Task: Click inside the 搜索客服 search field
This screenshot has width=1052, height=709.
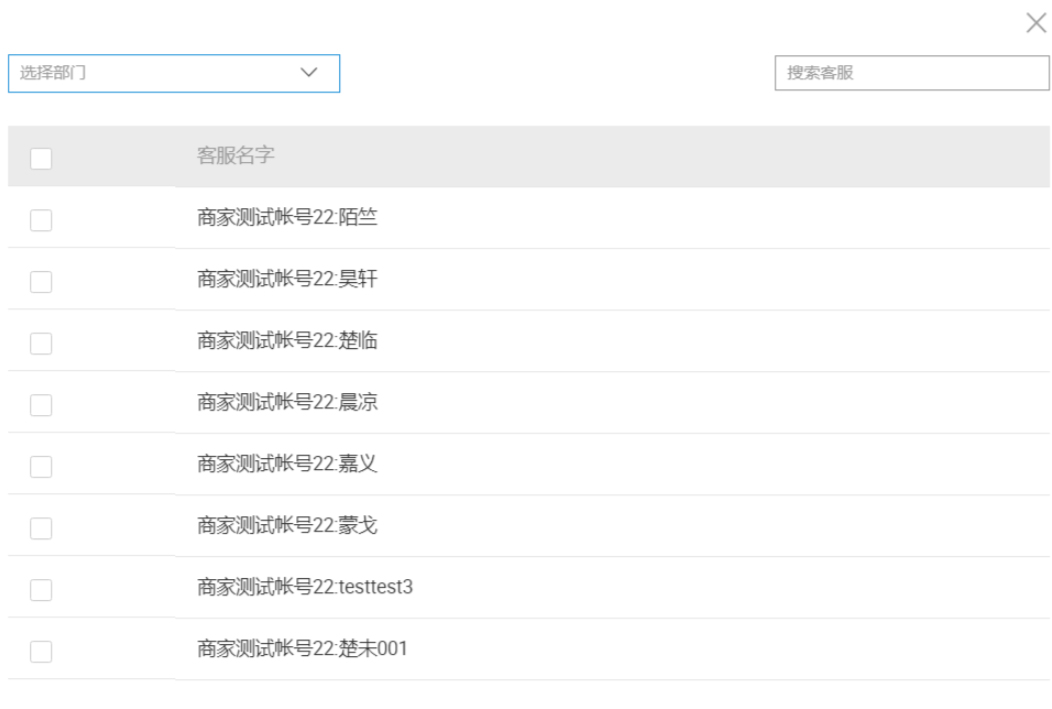Action: [911, 71]
